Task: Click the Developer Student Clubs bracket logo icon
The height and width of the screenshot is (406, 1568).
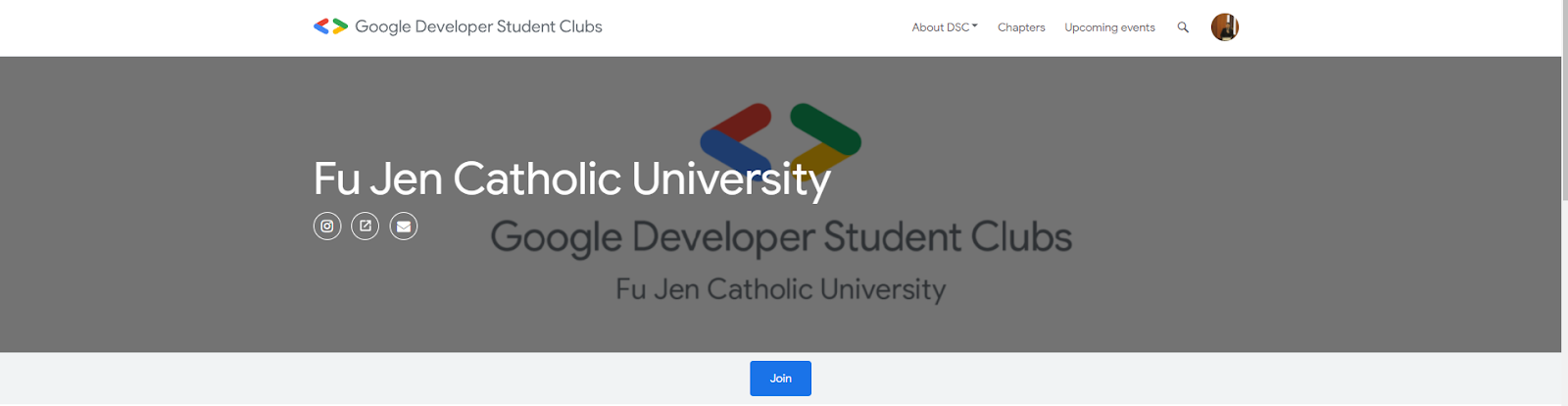Action: click(330, 26)
